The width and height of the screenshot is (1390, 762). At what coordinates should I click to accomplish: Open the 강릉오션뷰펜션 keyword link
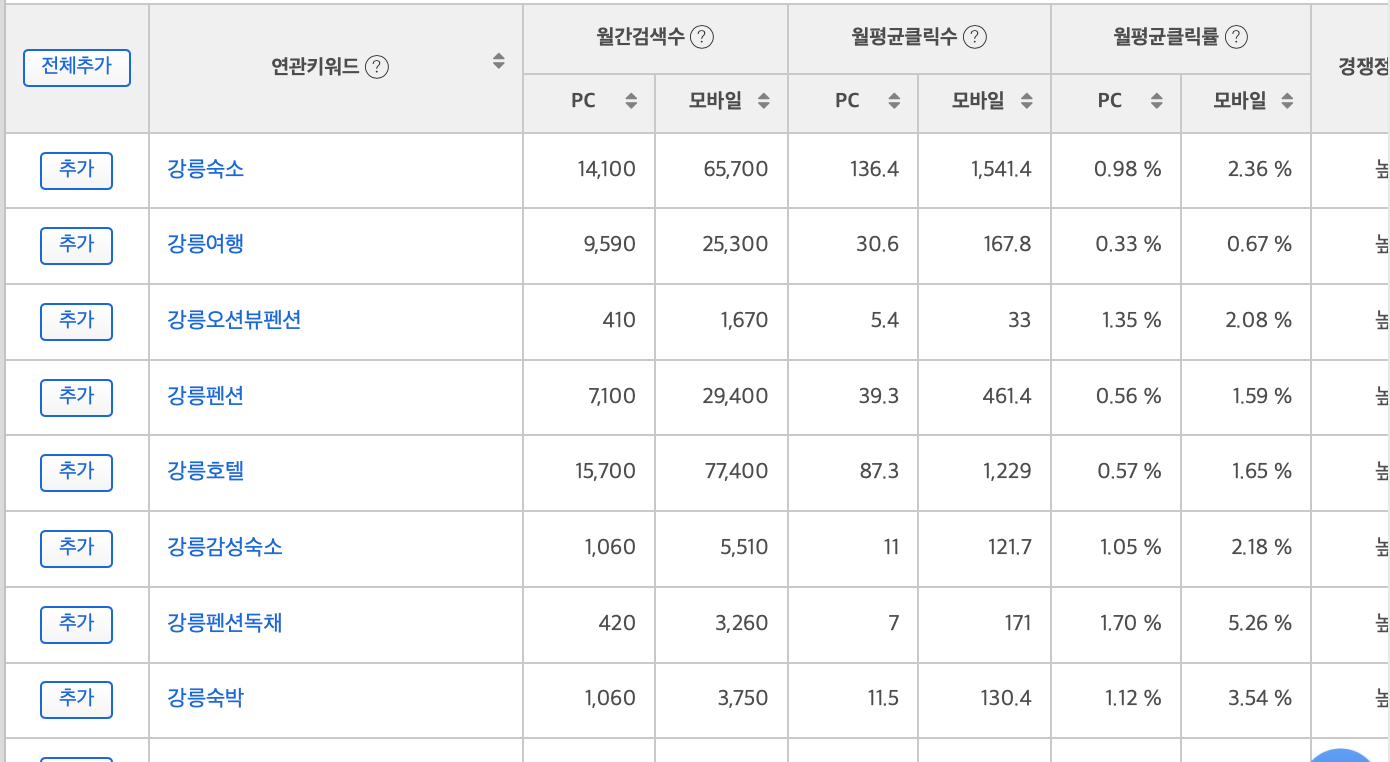pos(234,320)
